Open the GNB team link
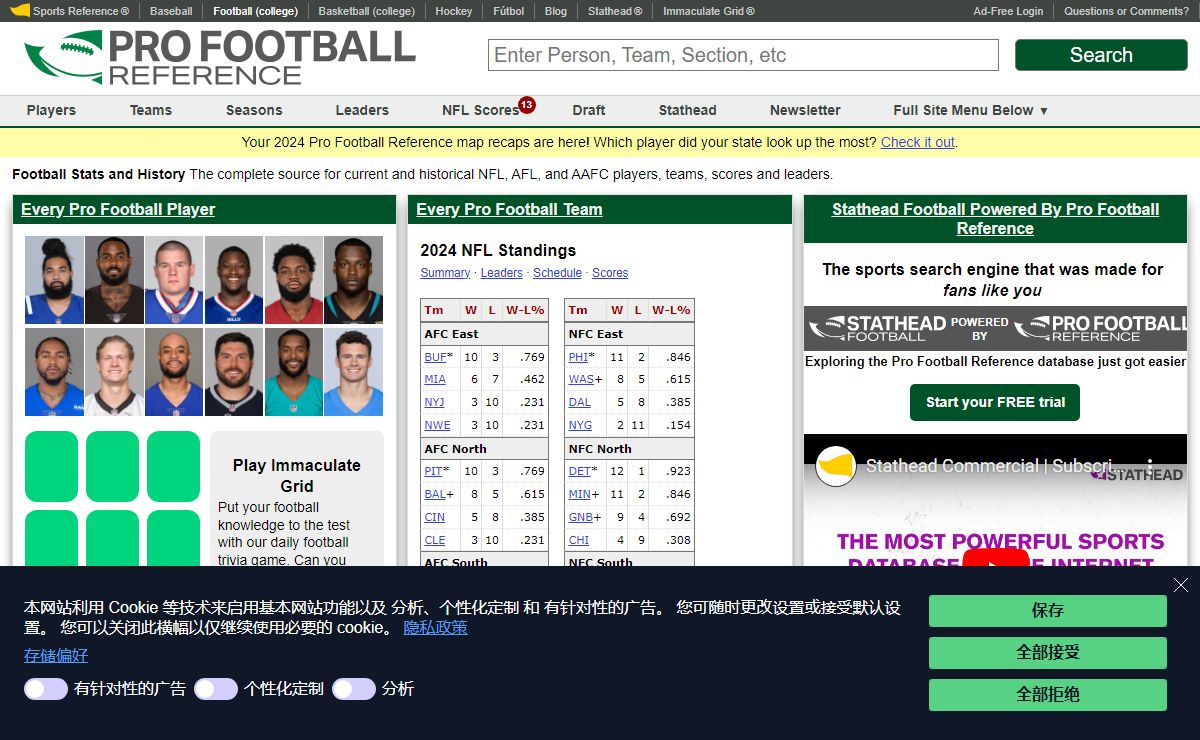 click(x=581, y=517)
